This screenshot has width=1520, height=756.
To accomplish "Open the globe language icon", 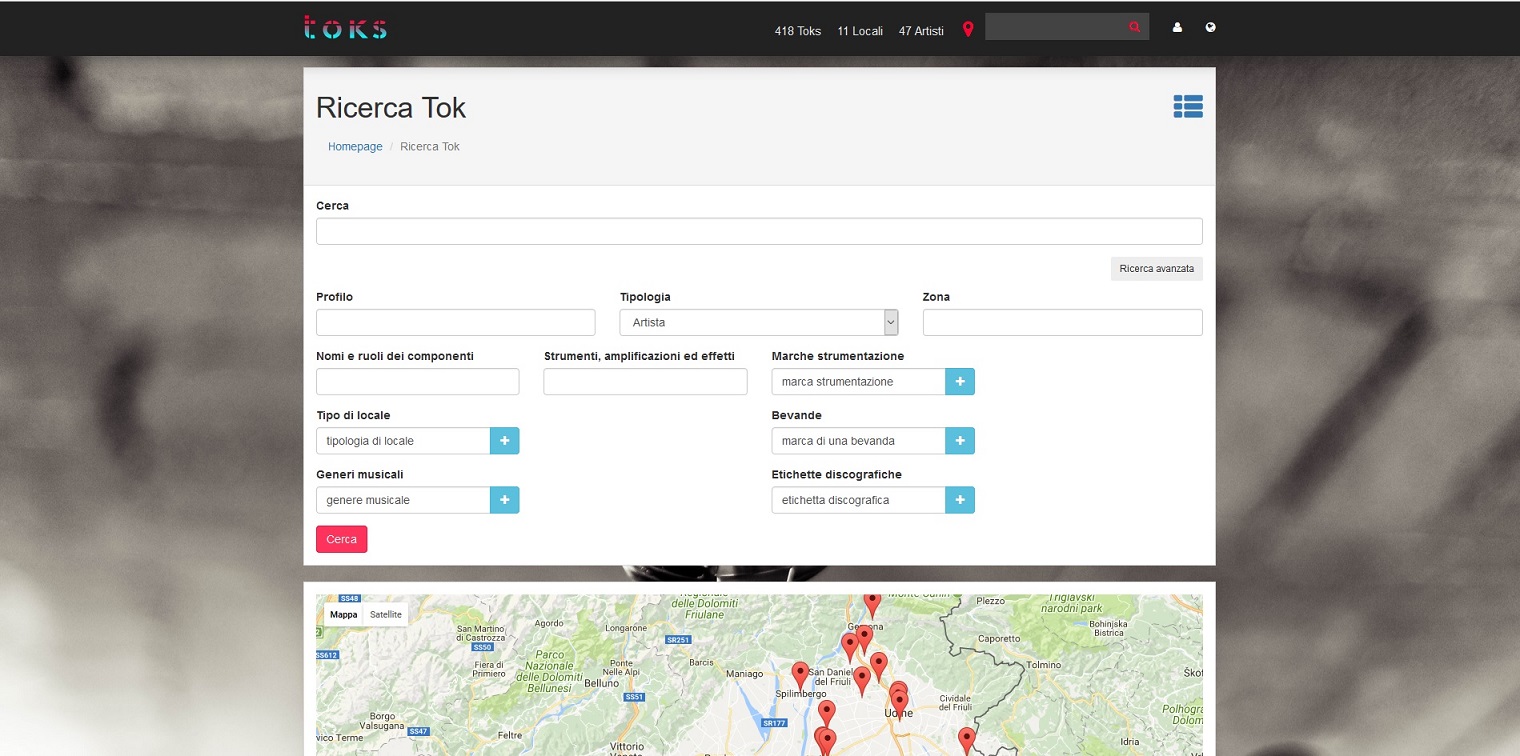I will pyautogui.click(x=1211, y=28).
